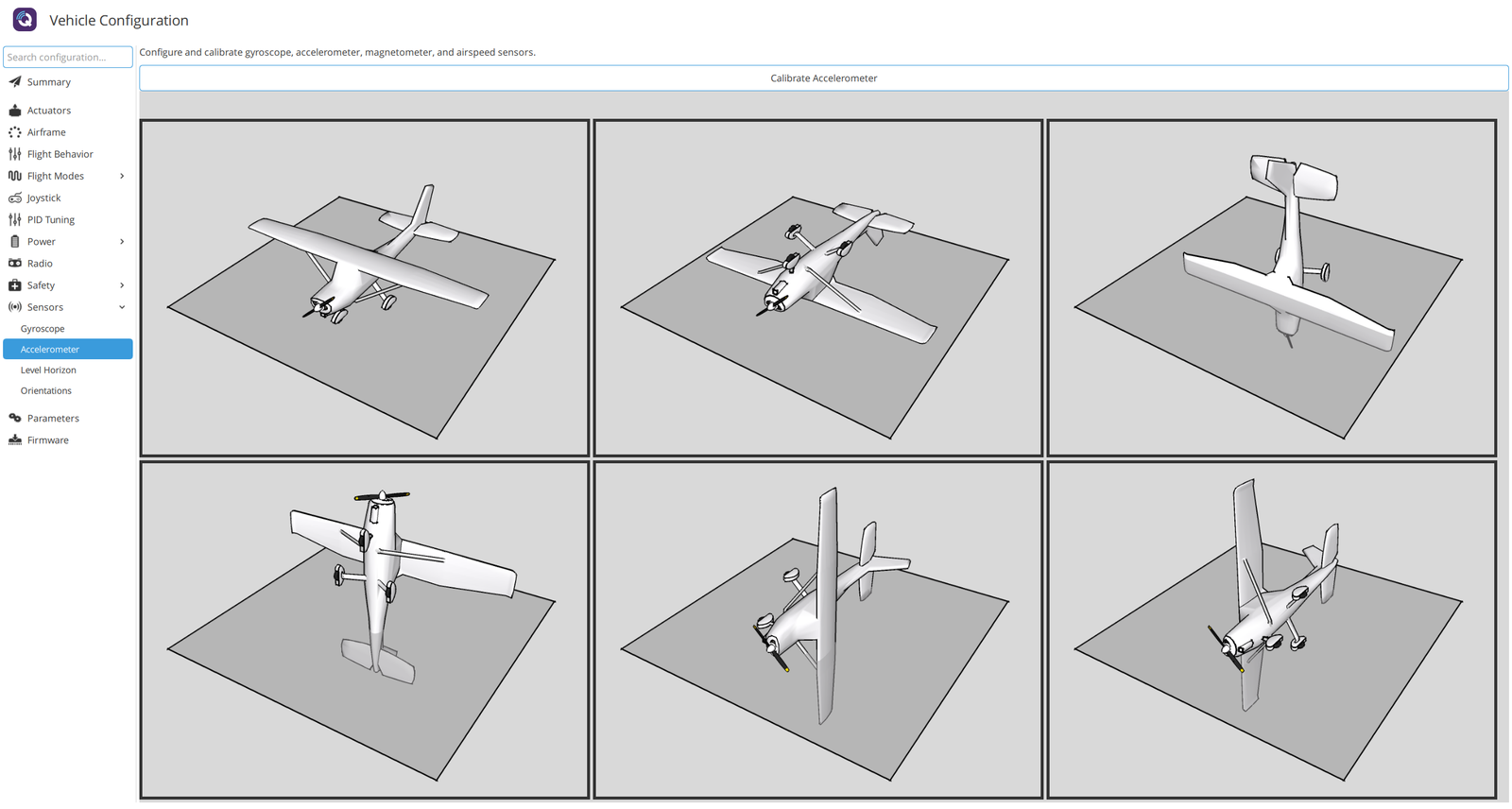Image resolution: width=1512 pixels, height=809 pixels.
Task: Select the nose-up airplane orientation image
Action: tap(365, 630)
